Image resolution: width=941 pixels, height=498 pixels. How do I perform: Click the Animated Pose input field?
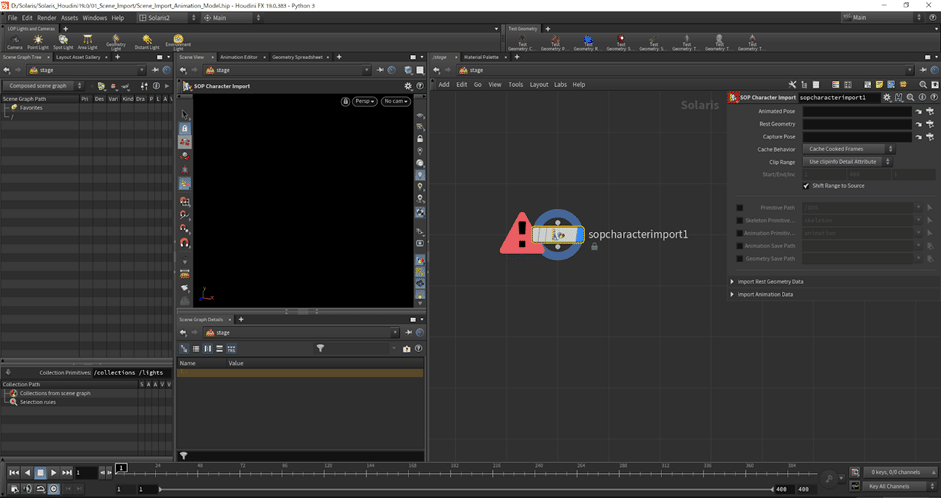(x=857, y=111)
